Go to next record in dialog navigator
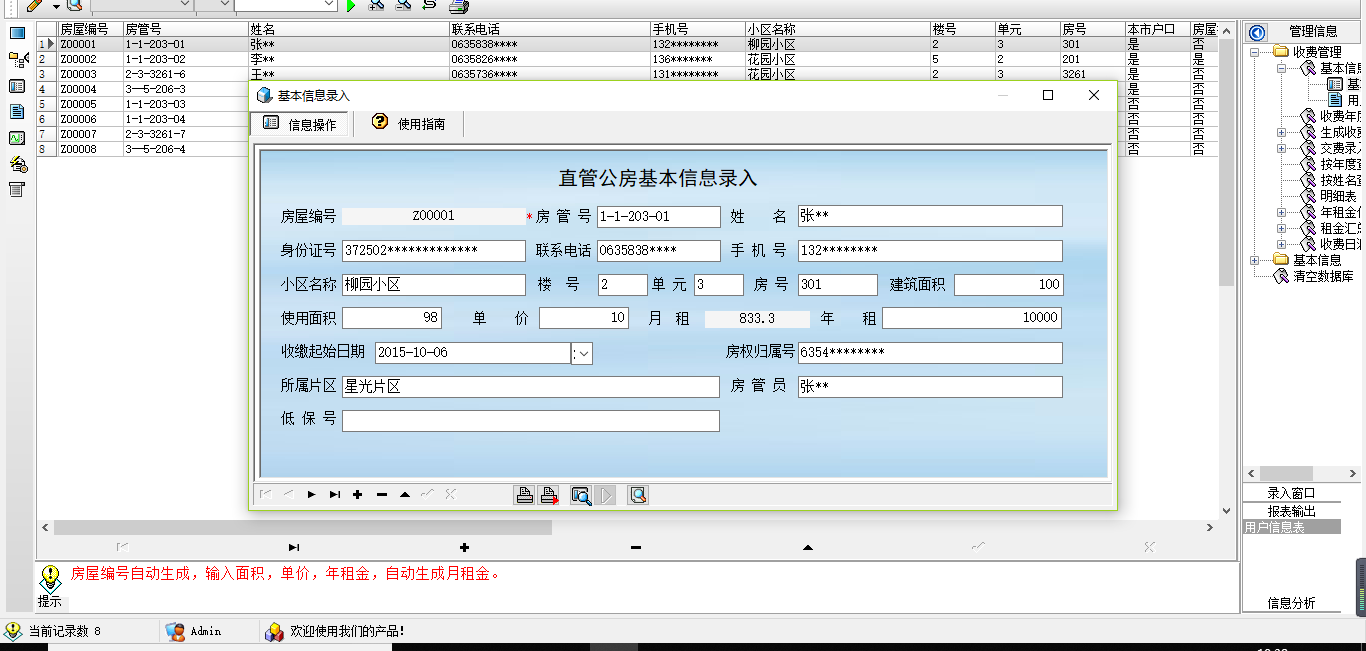Screen dimensions: 1366x651 (312, 494)
